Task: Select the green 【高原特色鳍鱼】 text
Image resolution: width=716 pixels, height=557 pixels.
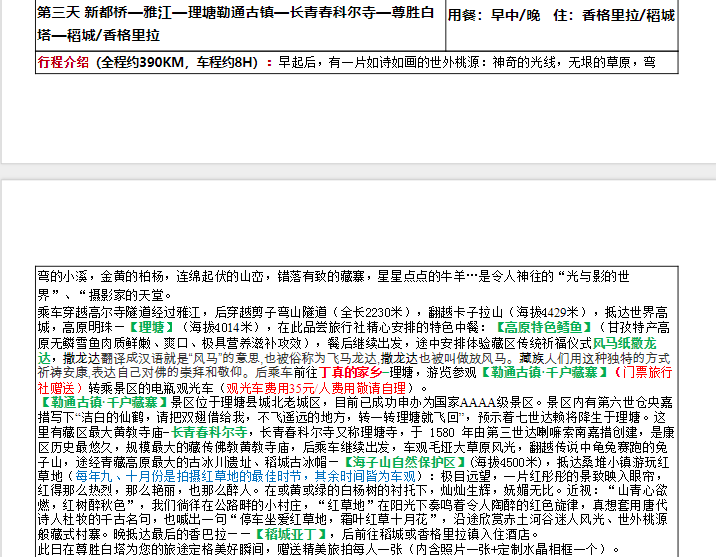Action: pyautogui.click(x=541, y=326)
